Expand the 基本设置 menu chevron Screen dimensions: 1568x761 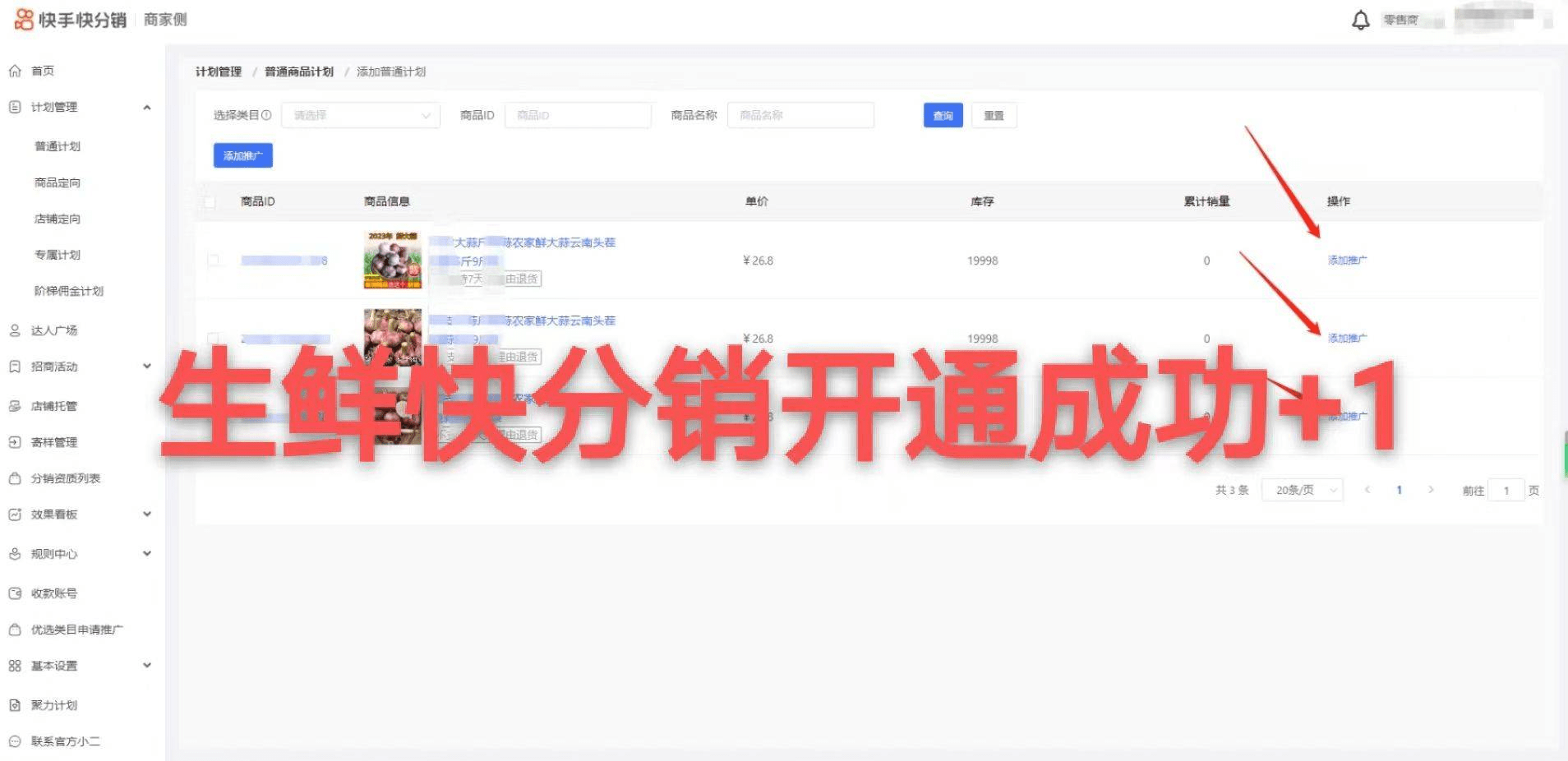point(147,666)
